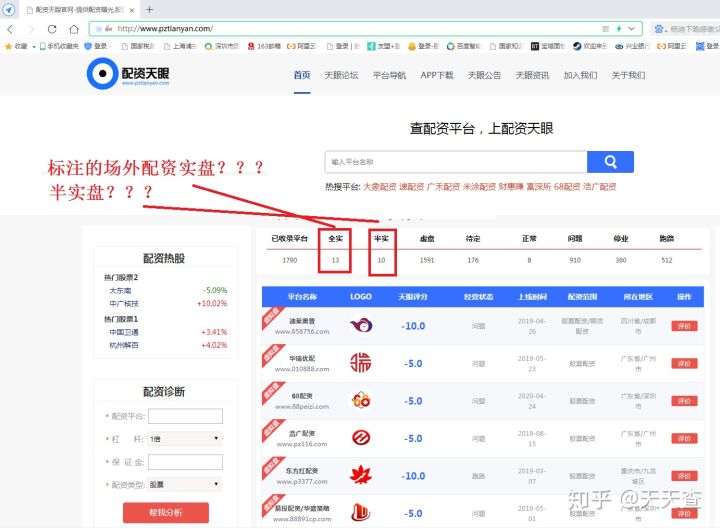Open the 平台导航 navigation tab
Viewport: 720px width, 529px height.
point(389,75)
